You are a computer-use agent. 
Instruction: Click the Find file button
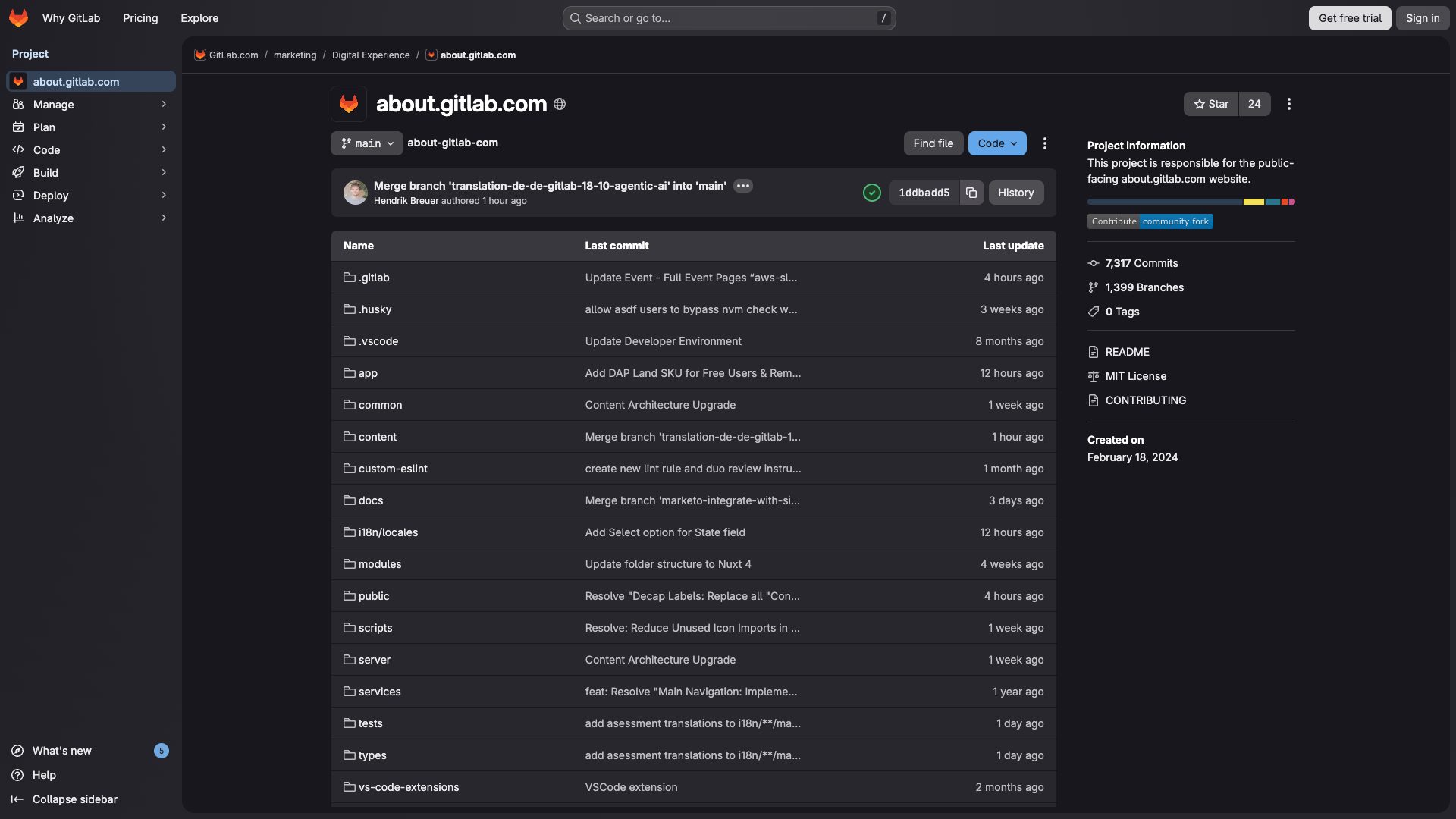933,143
